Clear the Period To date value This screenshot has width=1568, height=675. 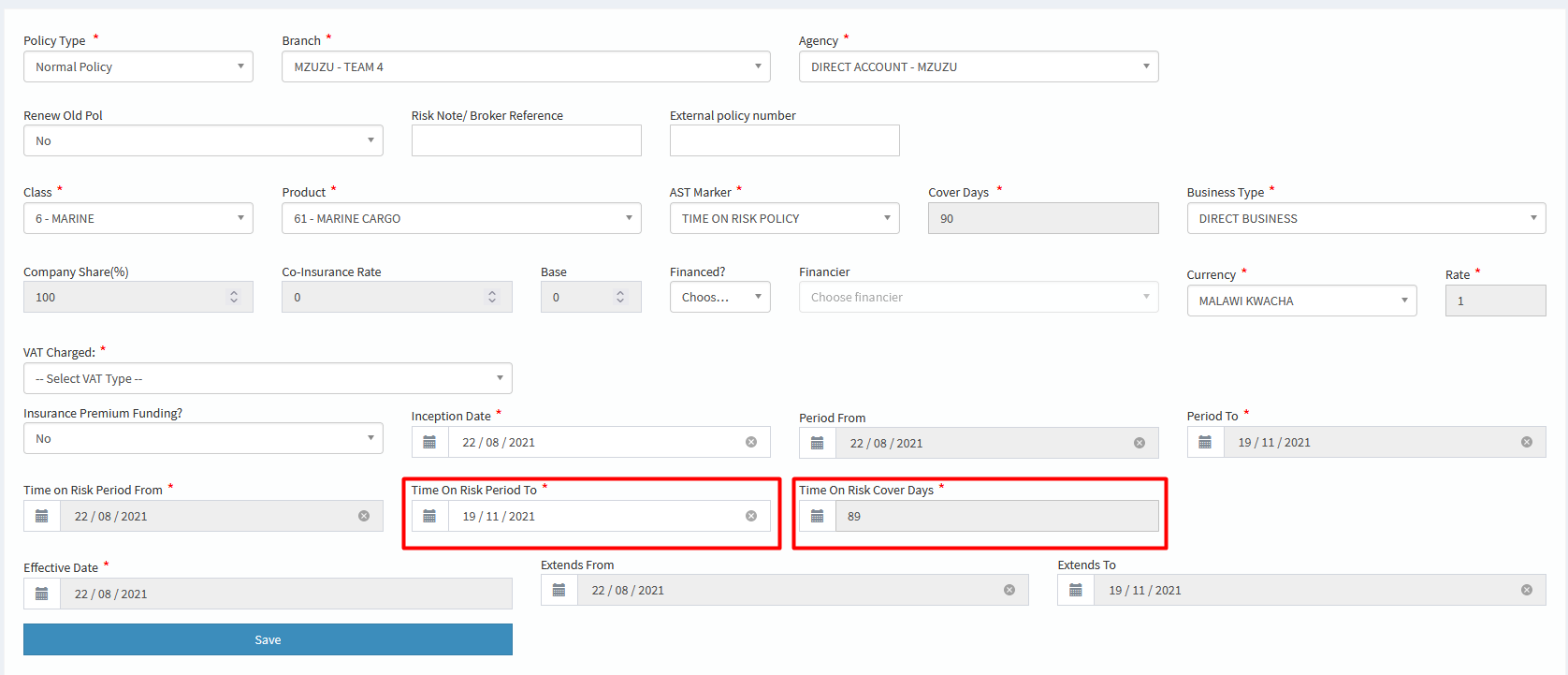1526,442
